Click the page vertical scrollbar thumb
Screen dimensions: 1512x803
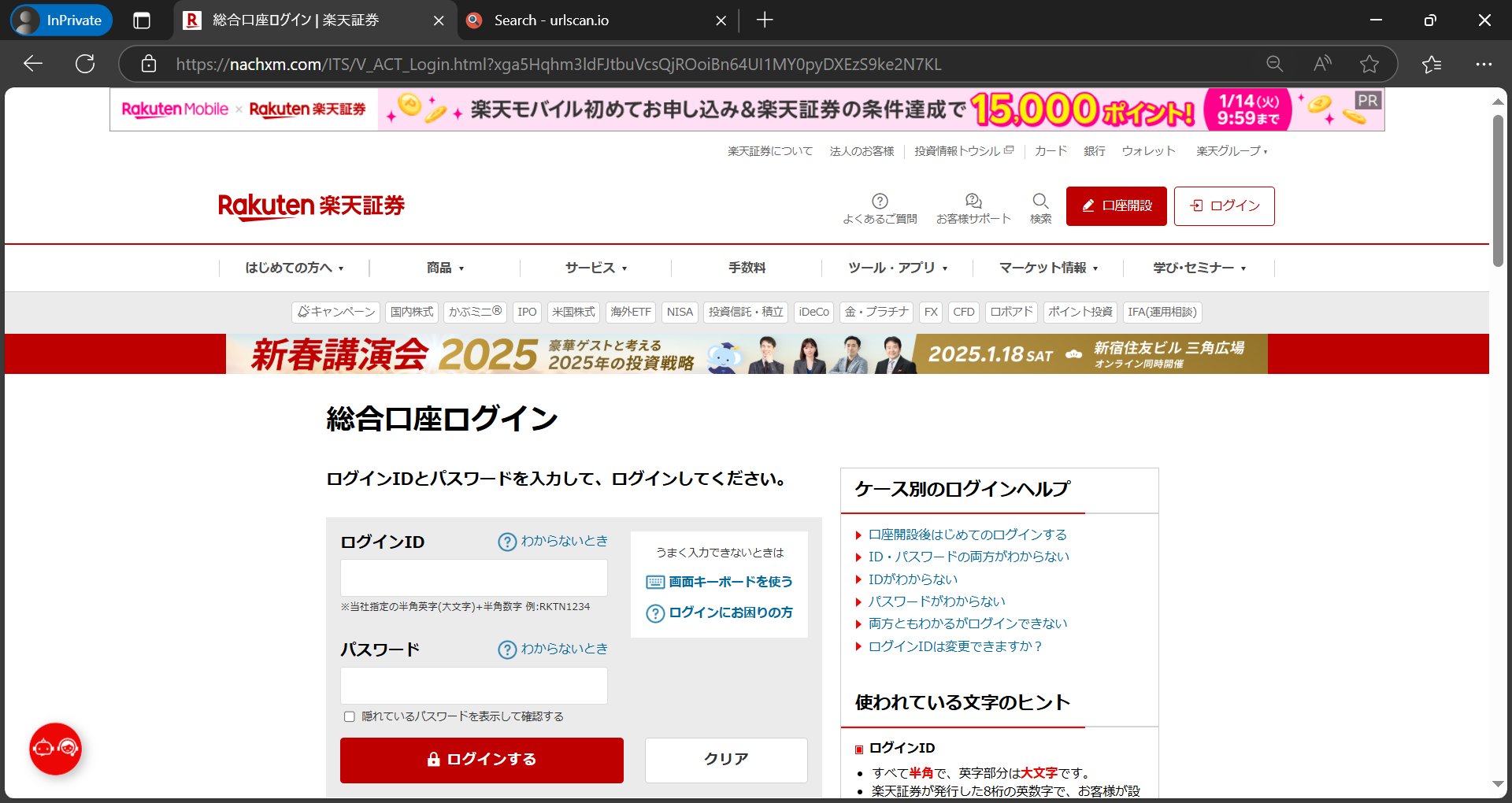(1498, 191)
